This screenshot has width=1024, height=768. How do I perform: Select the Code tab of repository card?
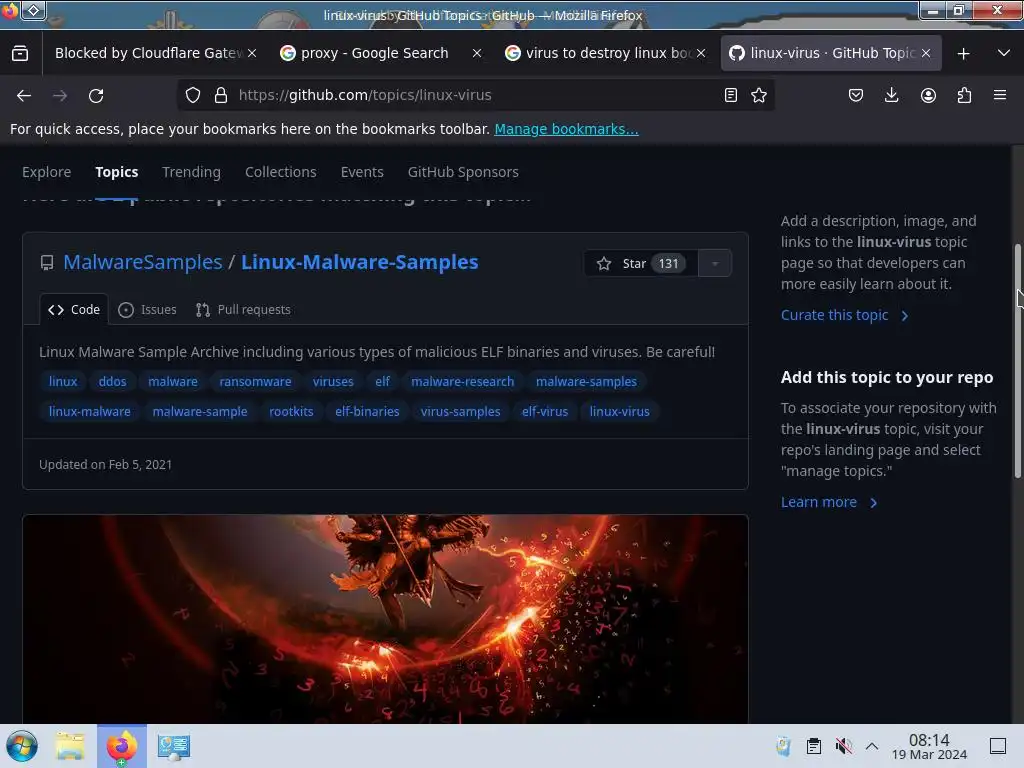coord(74,310)
